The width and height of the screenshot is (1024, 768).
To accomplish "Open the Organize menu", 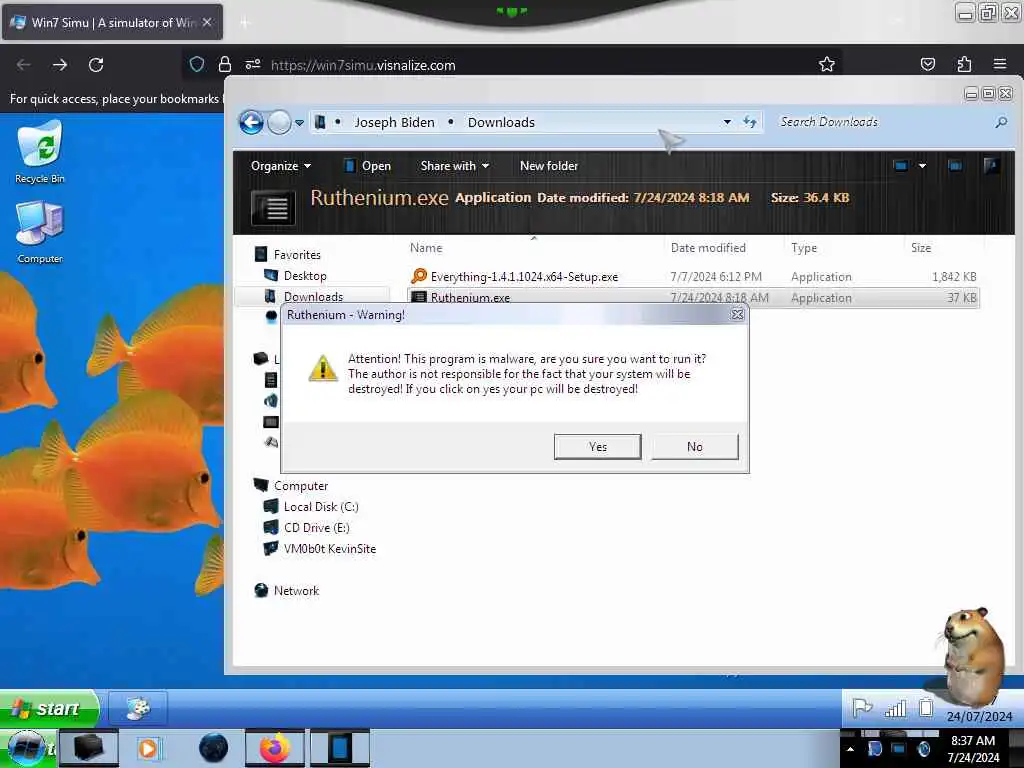I will (x=281, y=166).
